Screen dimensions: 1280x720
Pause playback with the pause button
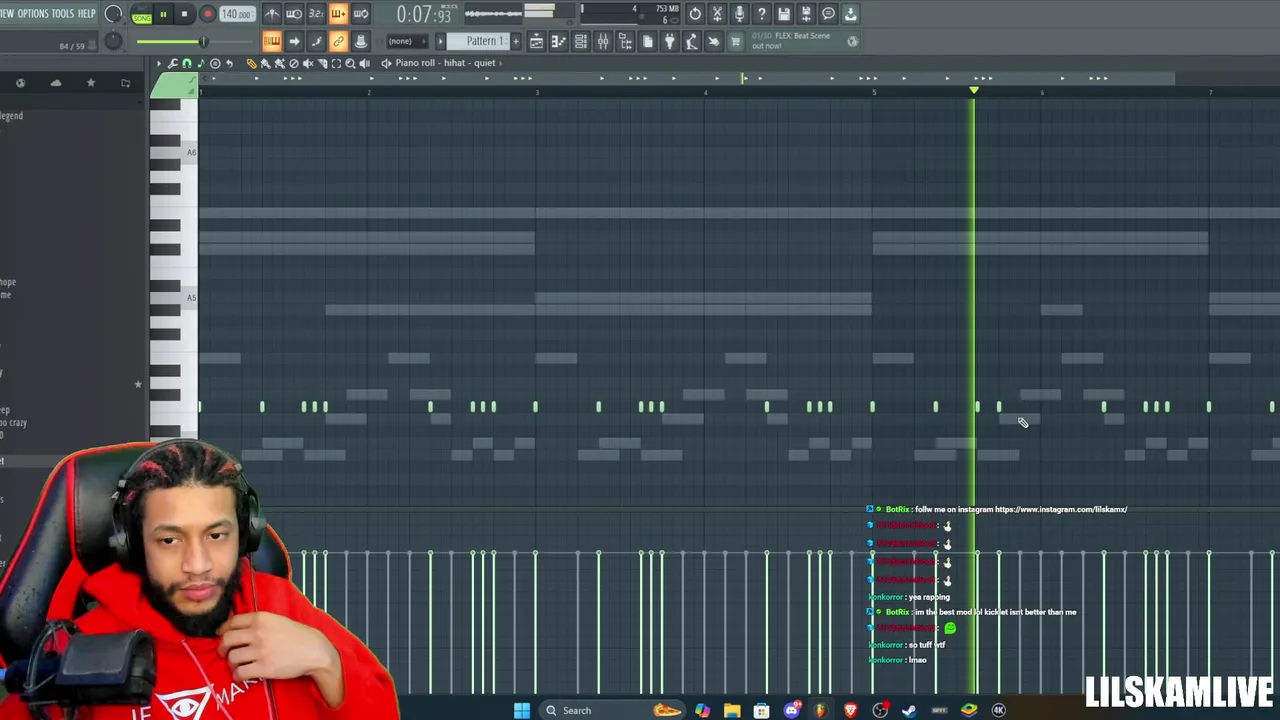163,14
